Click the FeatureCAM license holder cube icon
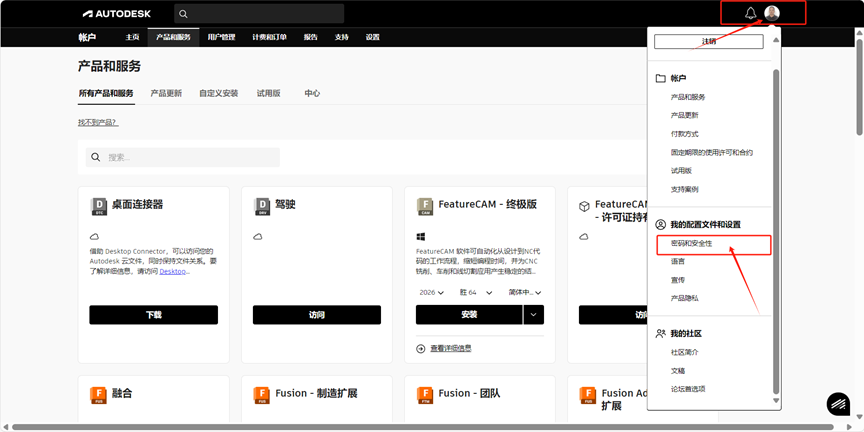The height and width of the screenshot is (432, 864). point(584,206)
